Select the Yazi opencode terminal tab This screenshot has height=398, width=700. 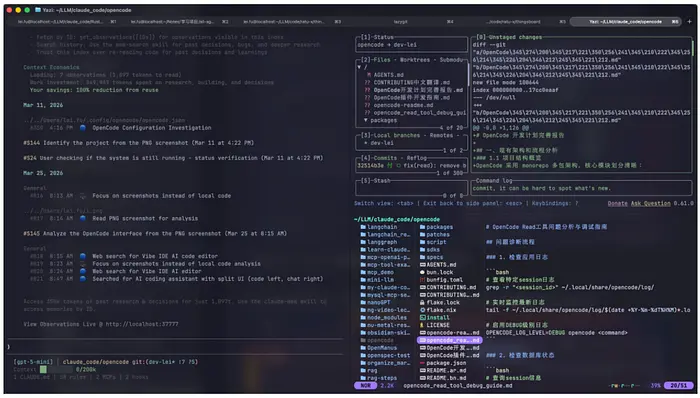click(626, 21)
